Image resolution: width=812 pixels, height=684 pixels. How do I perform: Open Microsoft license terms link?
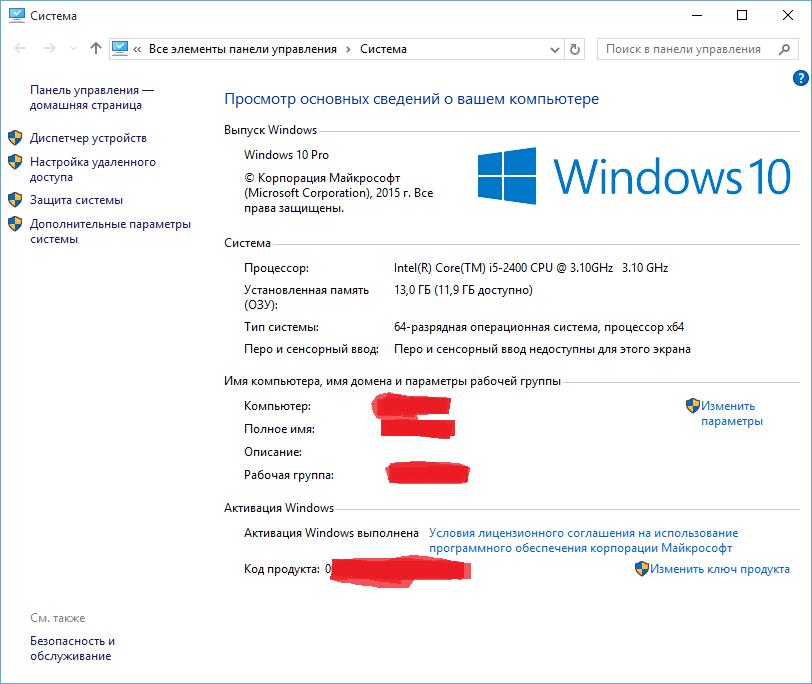tap(584, 541)
